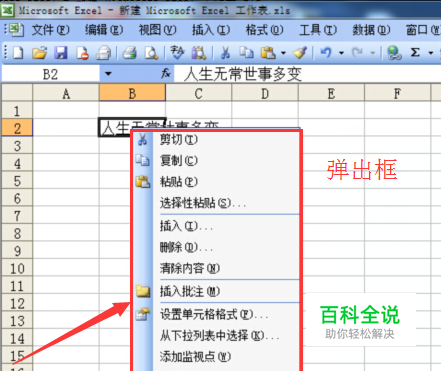This screenshot has height=371, width=441.
Task: Click the Name Box showing B2
Action: point(51,74)
